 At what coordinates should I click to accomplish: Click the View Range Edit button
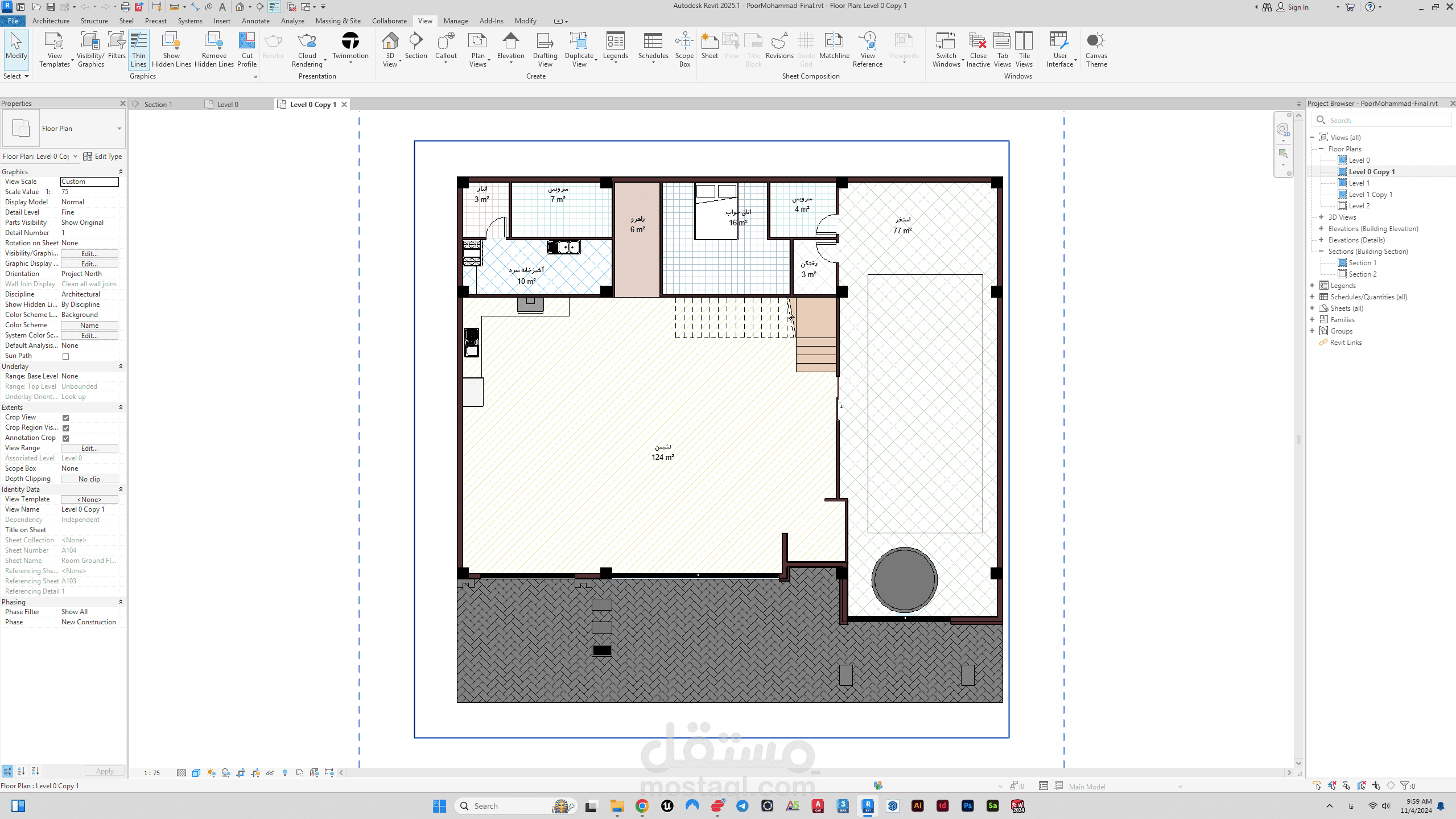[89, 448]
